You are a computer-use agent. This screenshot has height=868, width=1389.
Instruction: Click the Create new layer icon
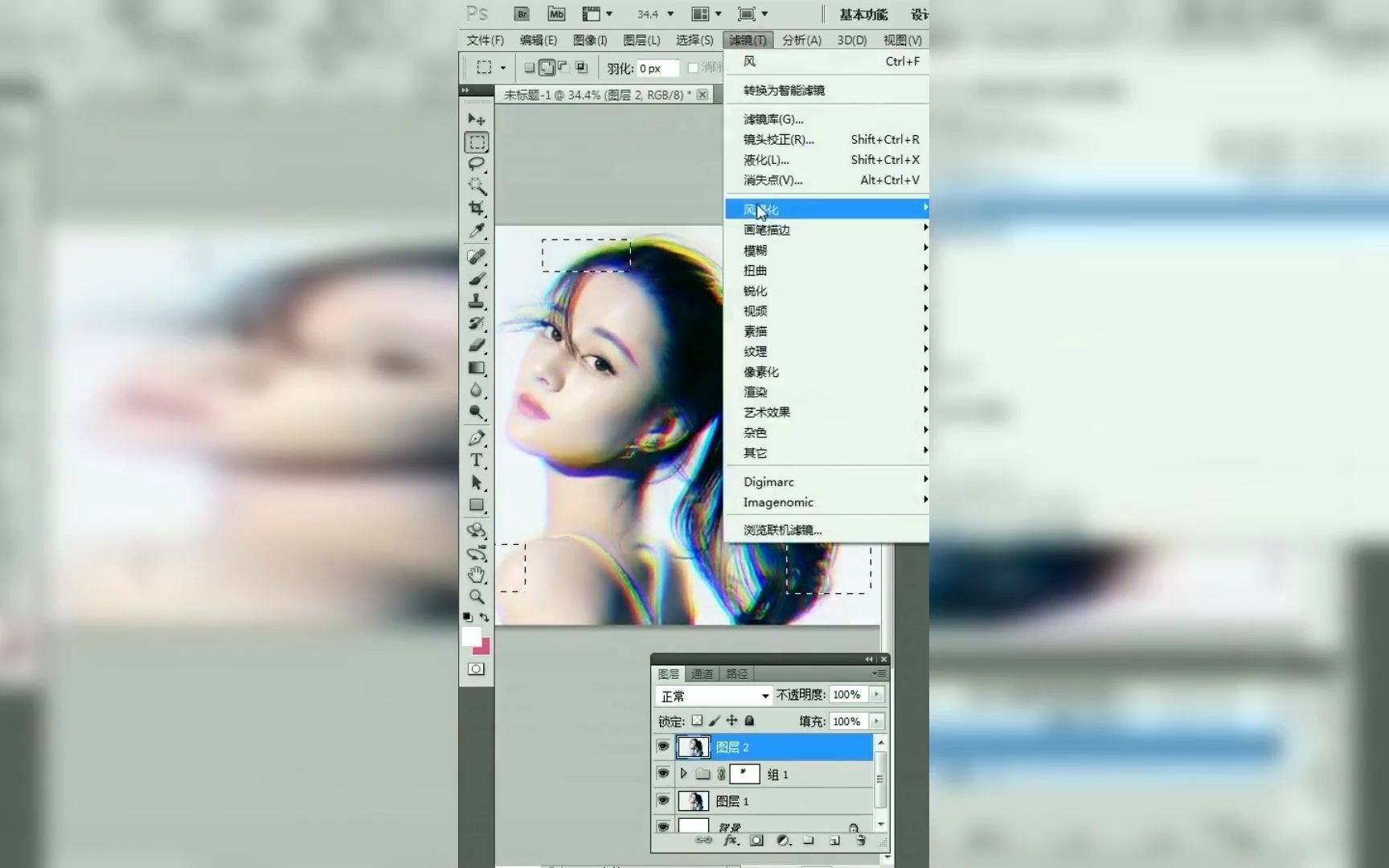834,840
